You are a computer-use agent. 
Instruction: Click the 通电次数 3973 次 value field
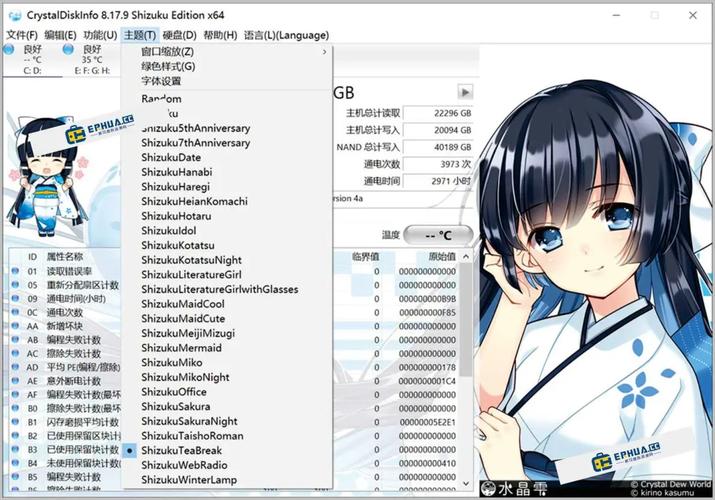pyautogui.click(x=439, y=163)
